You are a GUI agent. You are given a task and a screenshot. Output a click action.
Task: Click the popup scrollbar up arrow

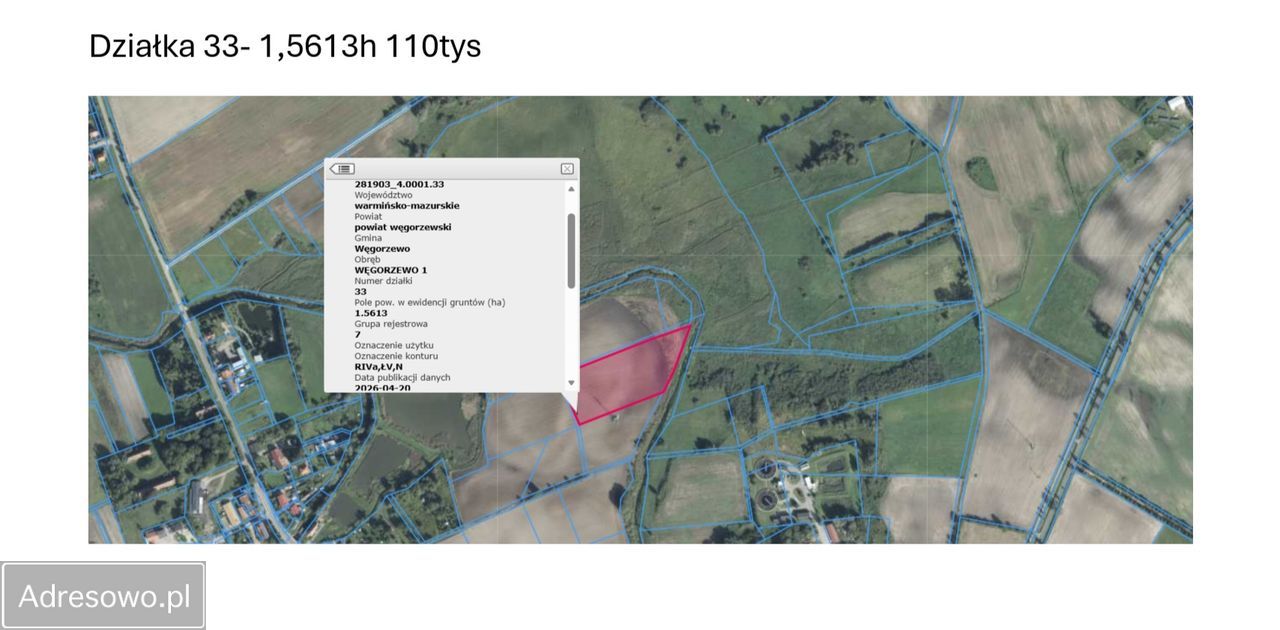[571, 188]
